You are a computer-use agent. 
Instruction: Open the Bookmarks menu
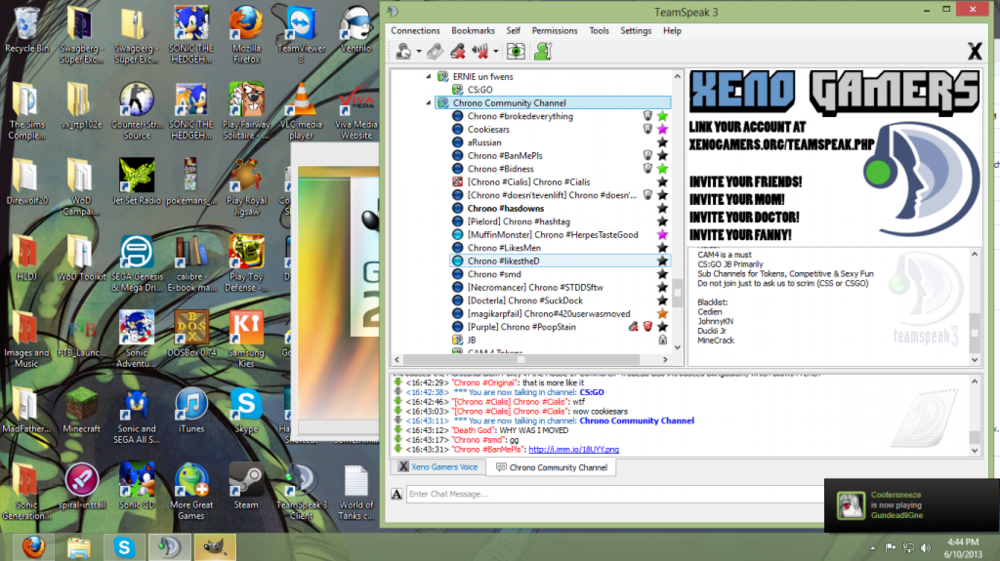click(x=473, y=31)
